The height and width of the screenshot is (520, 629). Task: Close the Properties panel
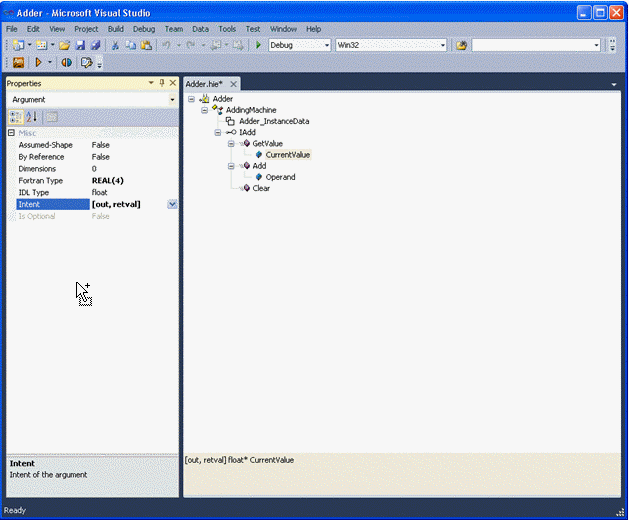tap(173, 83)
